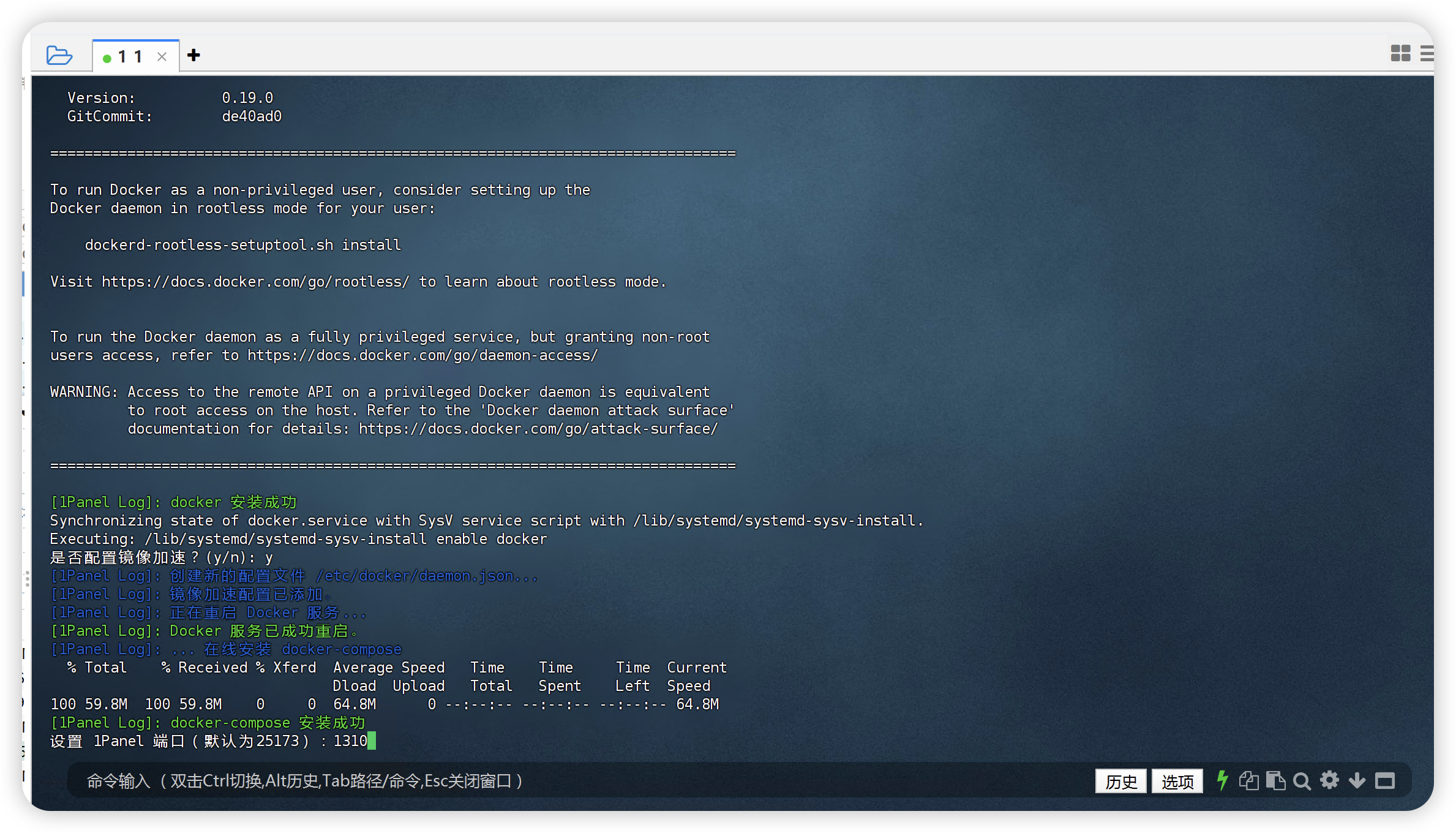The height and width of the screenshot is (833, 1456).
Task: Click the "在线安装 docker-compose" log line
Action: [226, 649]
